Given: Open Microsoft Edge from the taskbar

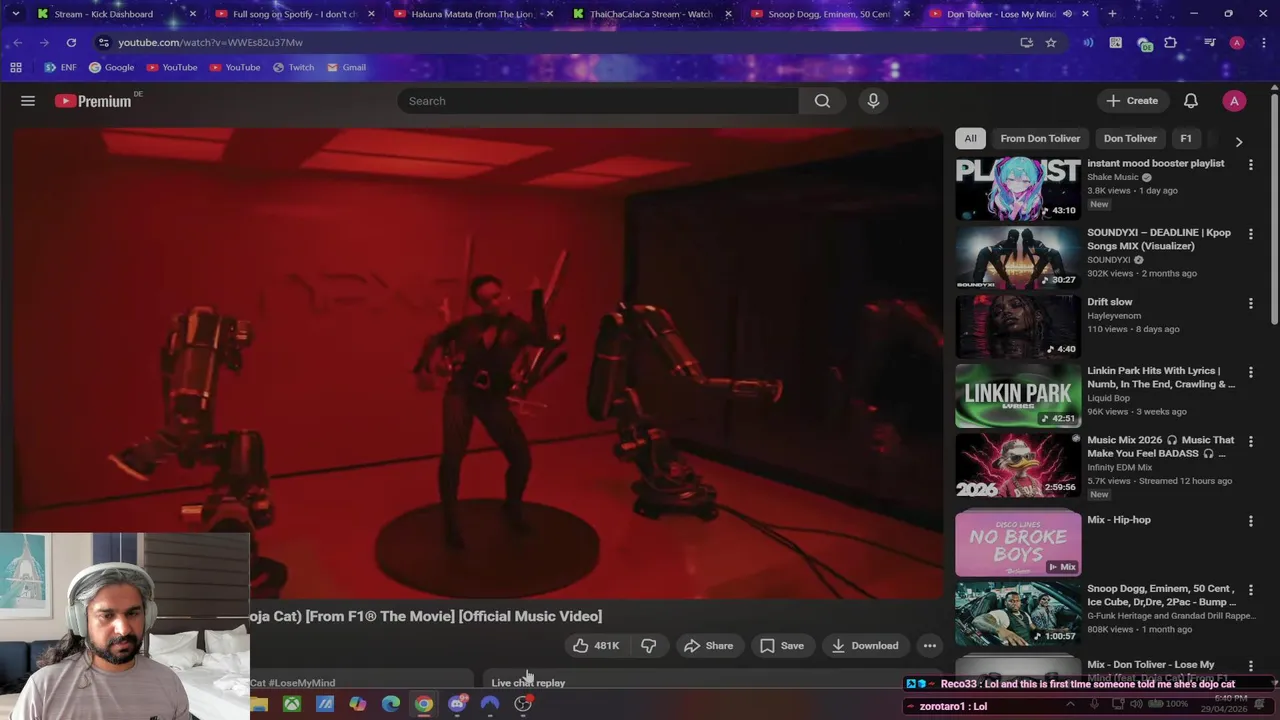Looking at the screenshot, I should [391, 704].
